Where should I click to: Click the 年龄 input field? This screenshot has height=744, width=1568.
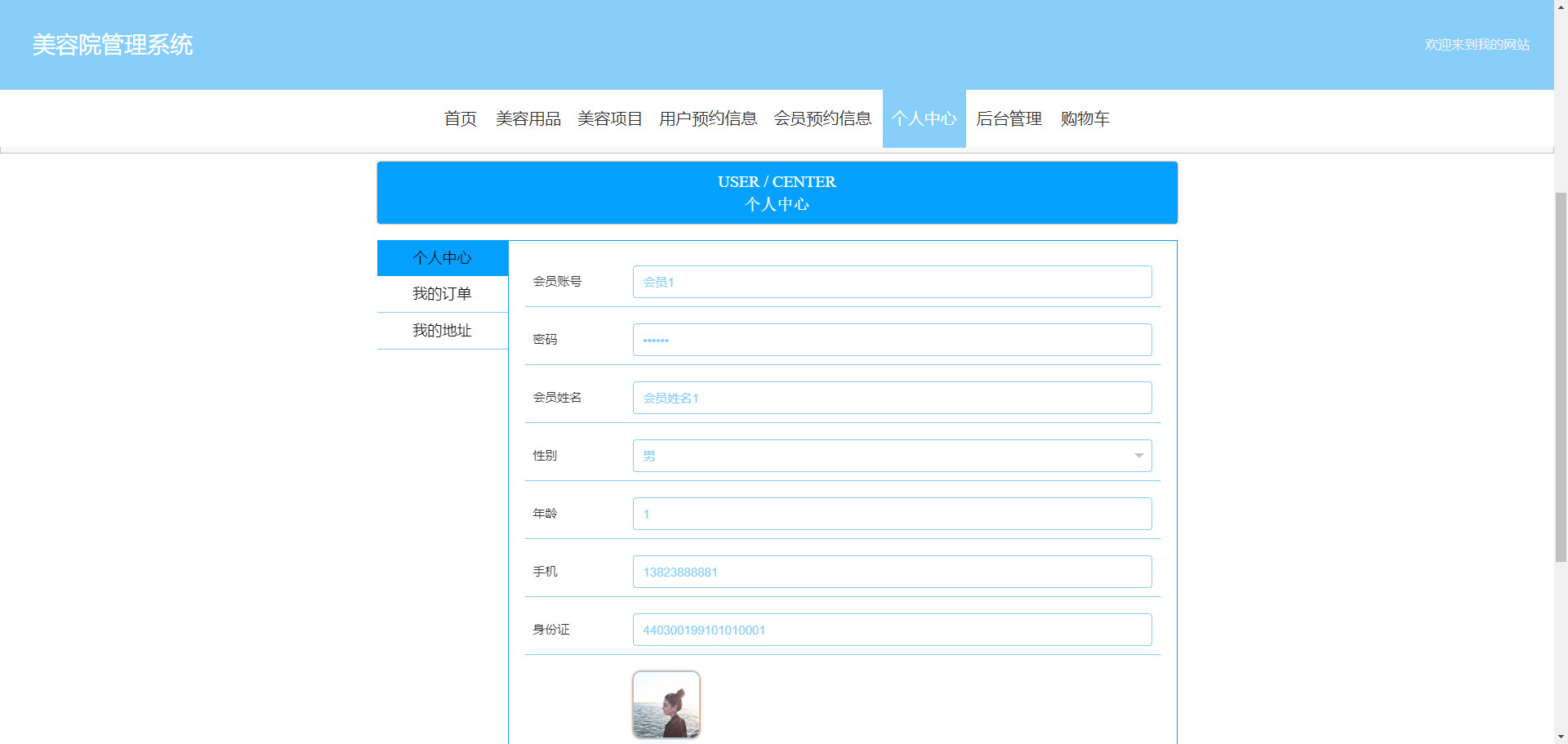(892, 514)
